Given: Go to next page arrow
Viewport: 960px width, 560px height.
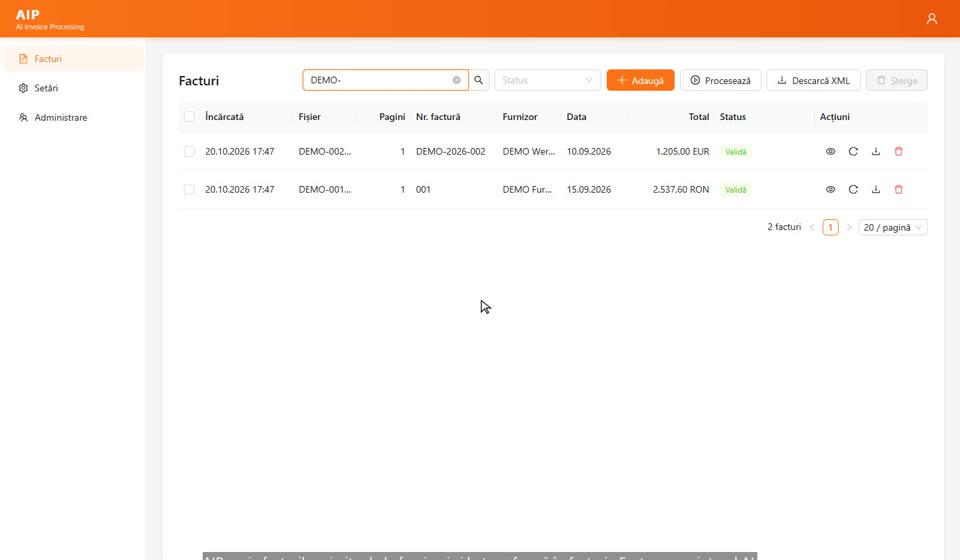Looking at the screenshot, I should (x=849, y=227).
